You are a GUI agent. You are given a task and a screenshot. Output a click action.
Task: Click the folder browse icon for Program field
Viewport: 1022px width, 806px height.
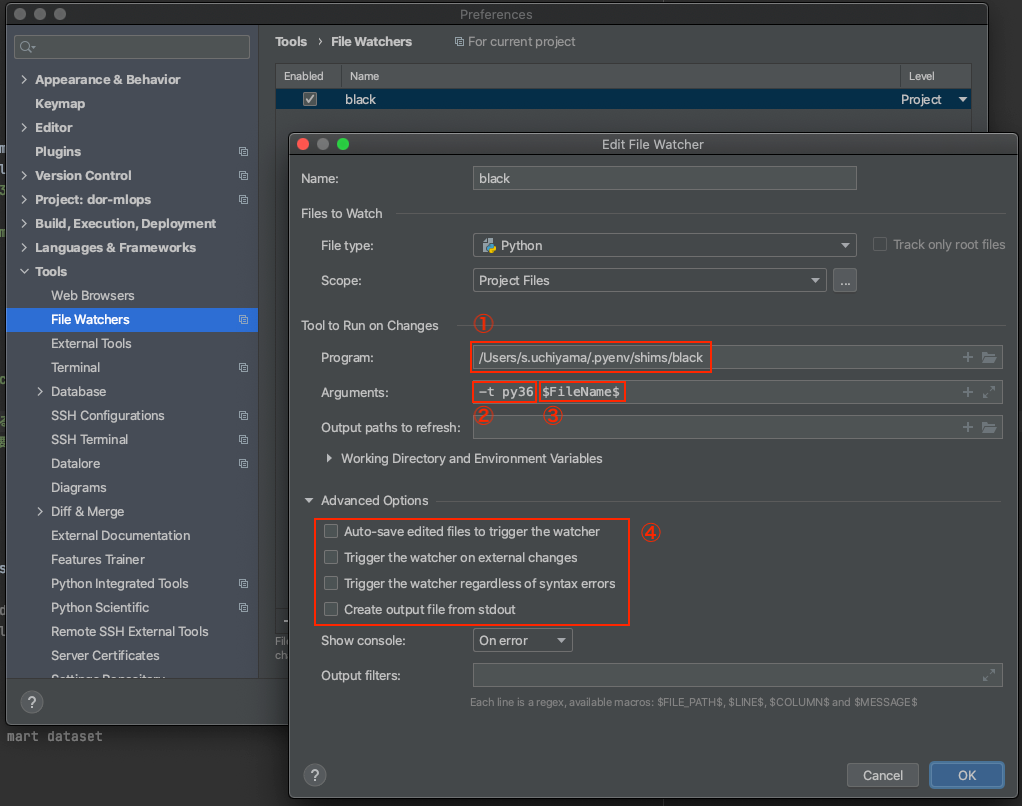pos(989,357)
